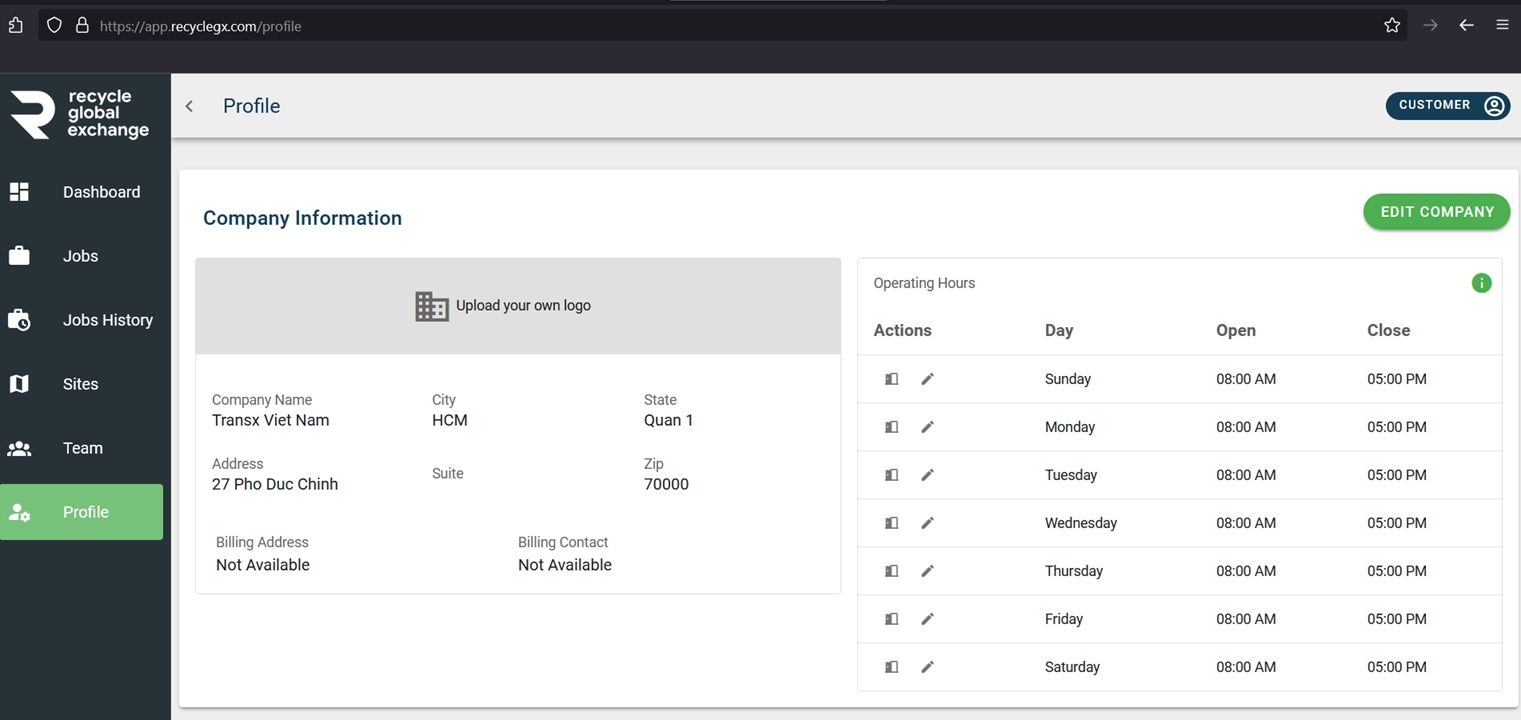The image size is (1521, 720).
Task: Edit Sunday operating hours pencil
Action: coord(927,379)
